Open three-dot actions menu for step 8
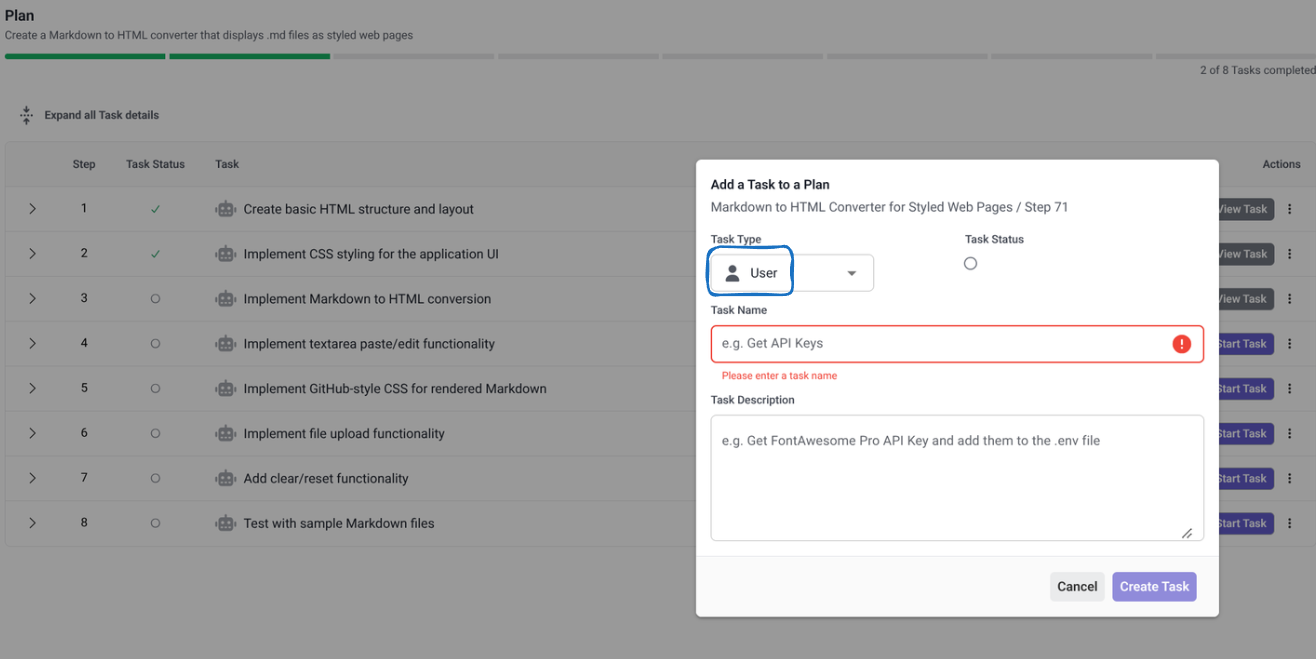Screen dimensions: 1316x659 [1289, 523]
